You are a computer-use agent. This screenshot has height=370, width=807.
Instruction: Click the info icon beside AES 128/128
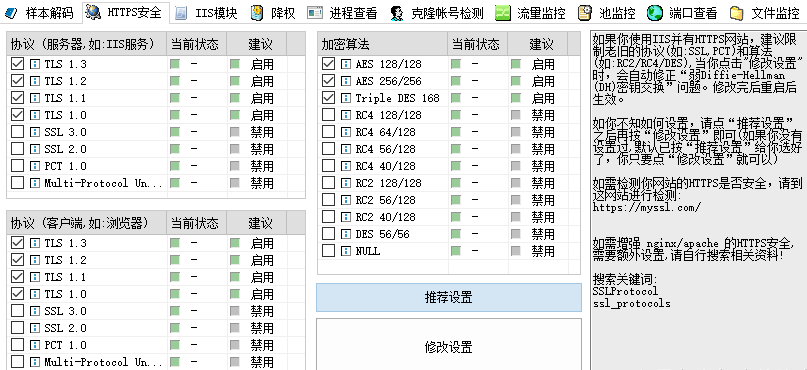point(346,64)
